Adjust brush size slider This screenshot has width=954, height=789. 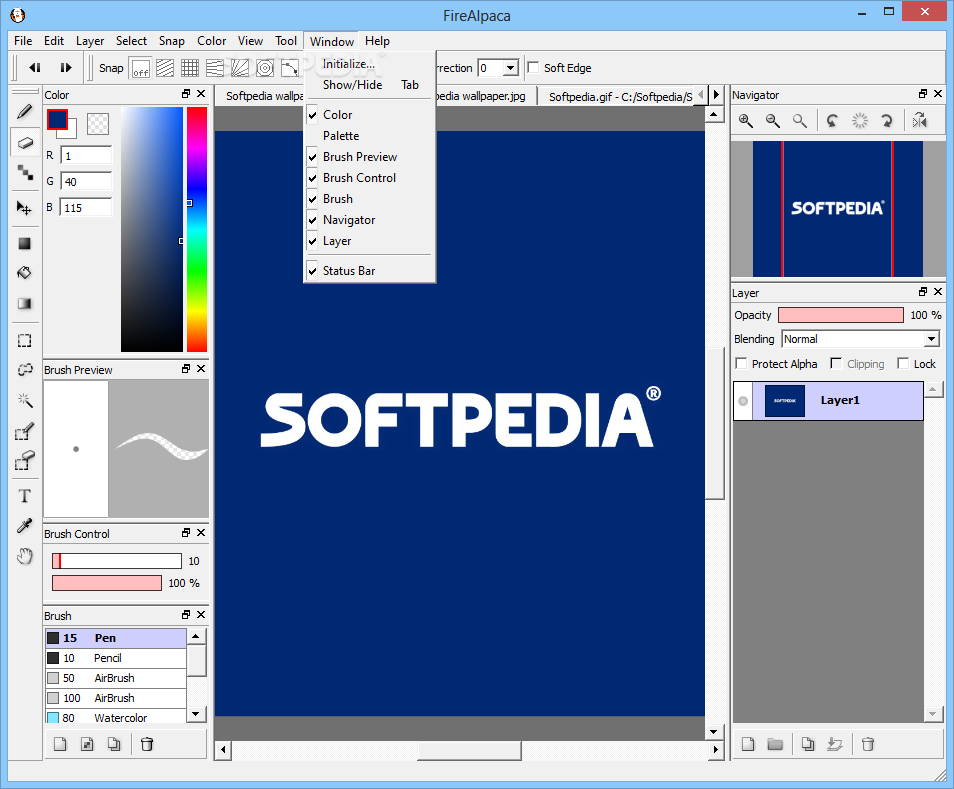pyautogui.click(x=117, y=561)
